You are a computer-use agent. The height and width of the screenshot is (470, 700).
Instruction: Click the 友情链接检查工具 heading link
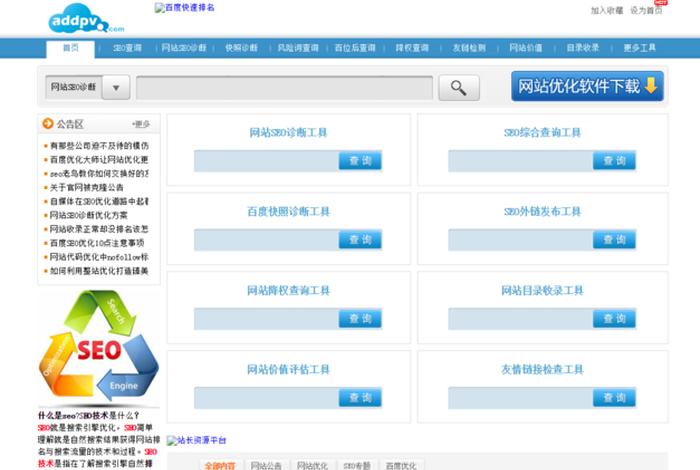[x=542, y=370]
